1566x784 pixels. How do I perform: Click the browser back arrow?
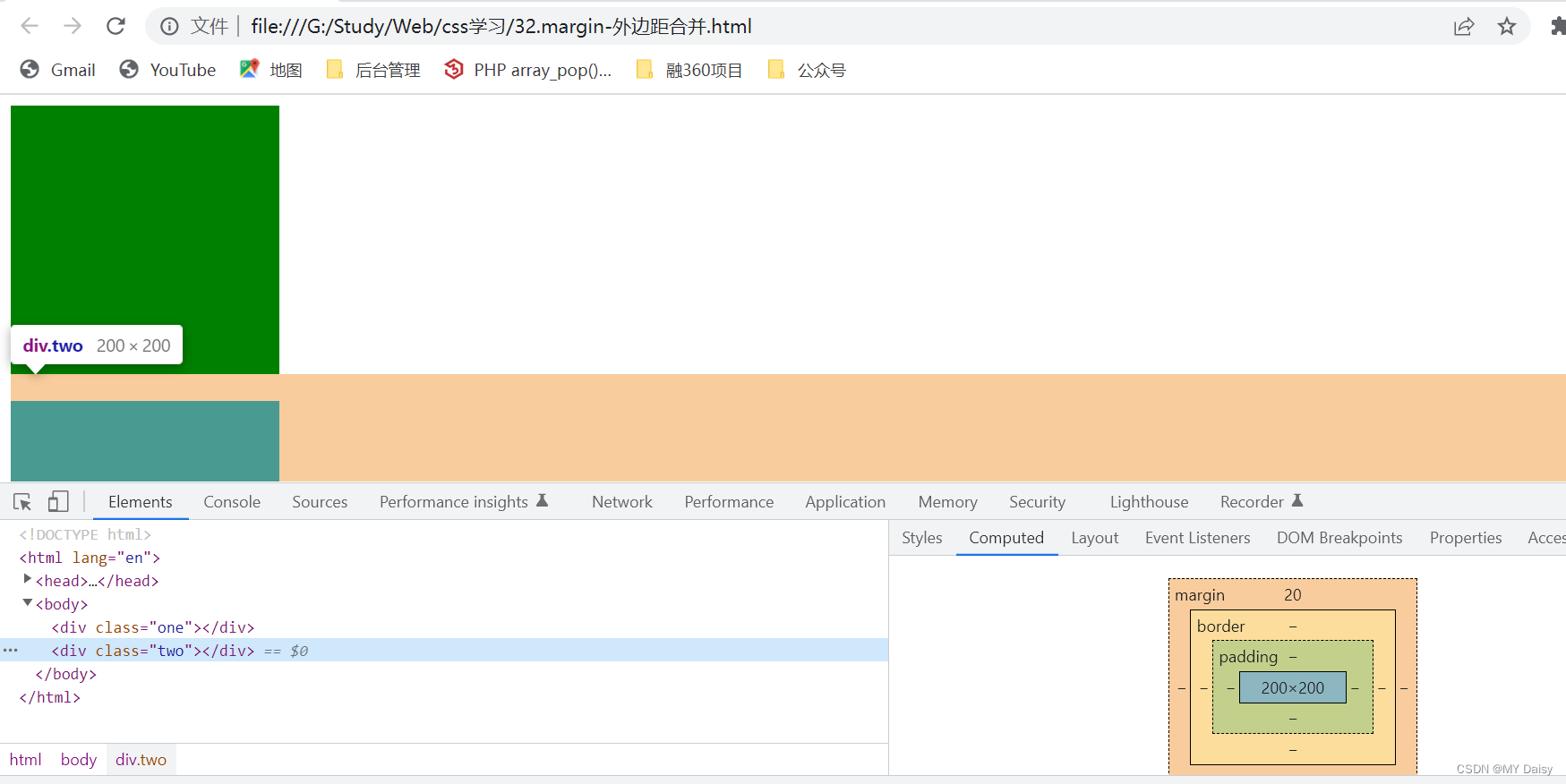(x=30, y=26)
